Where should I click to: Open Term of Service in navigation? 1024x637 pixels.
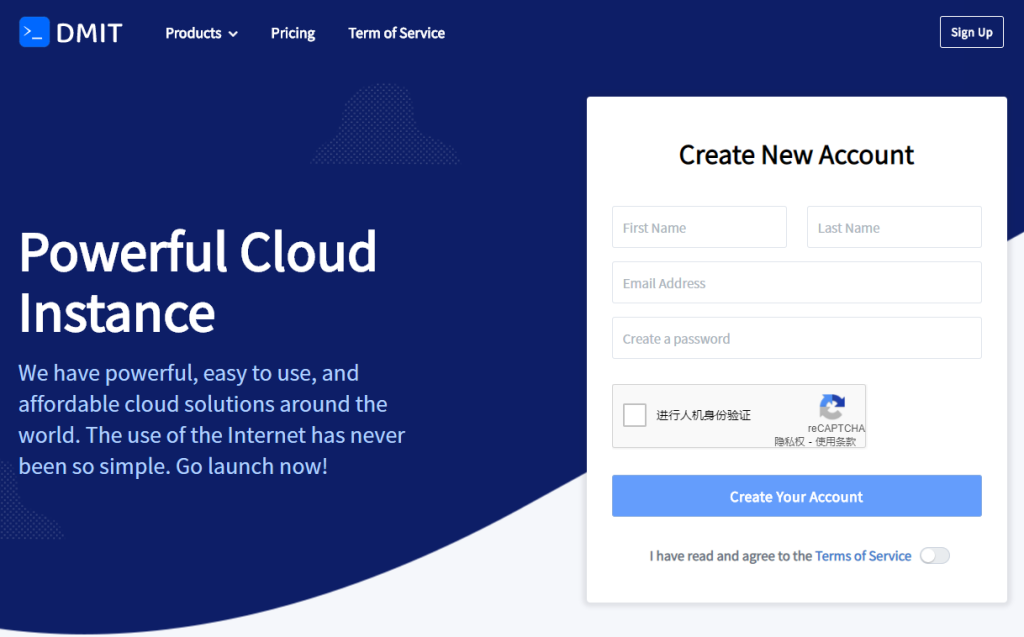[396, 33]
